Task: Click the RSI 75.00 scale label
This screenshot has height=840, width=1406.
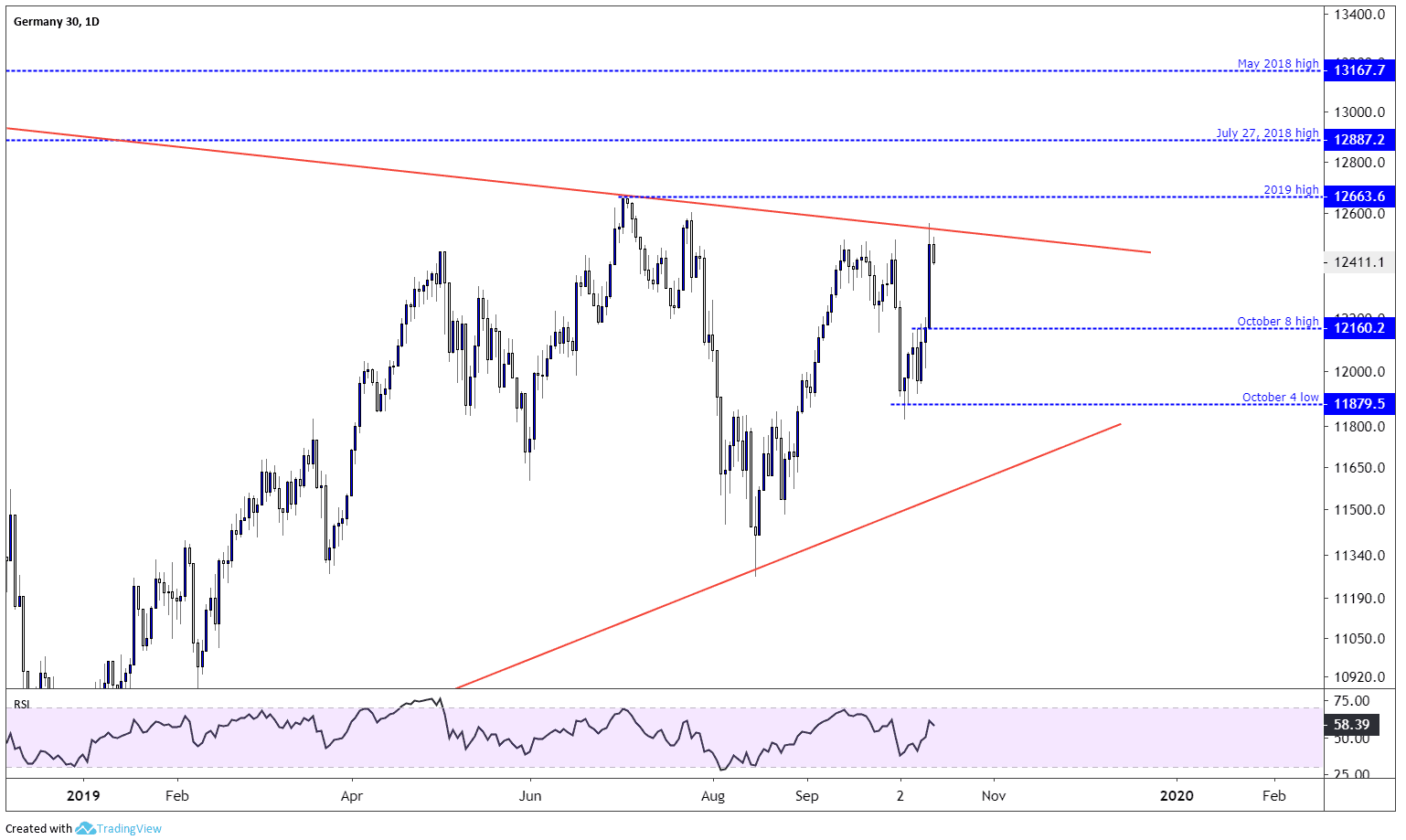Action: click(x=1352, y=701)
